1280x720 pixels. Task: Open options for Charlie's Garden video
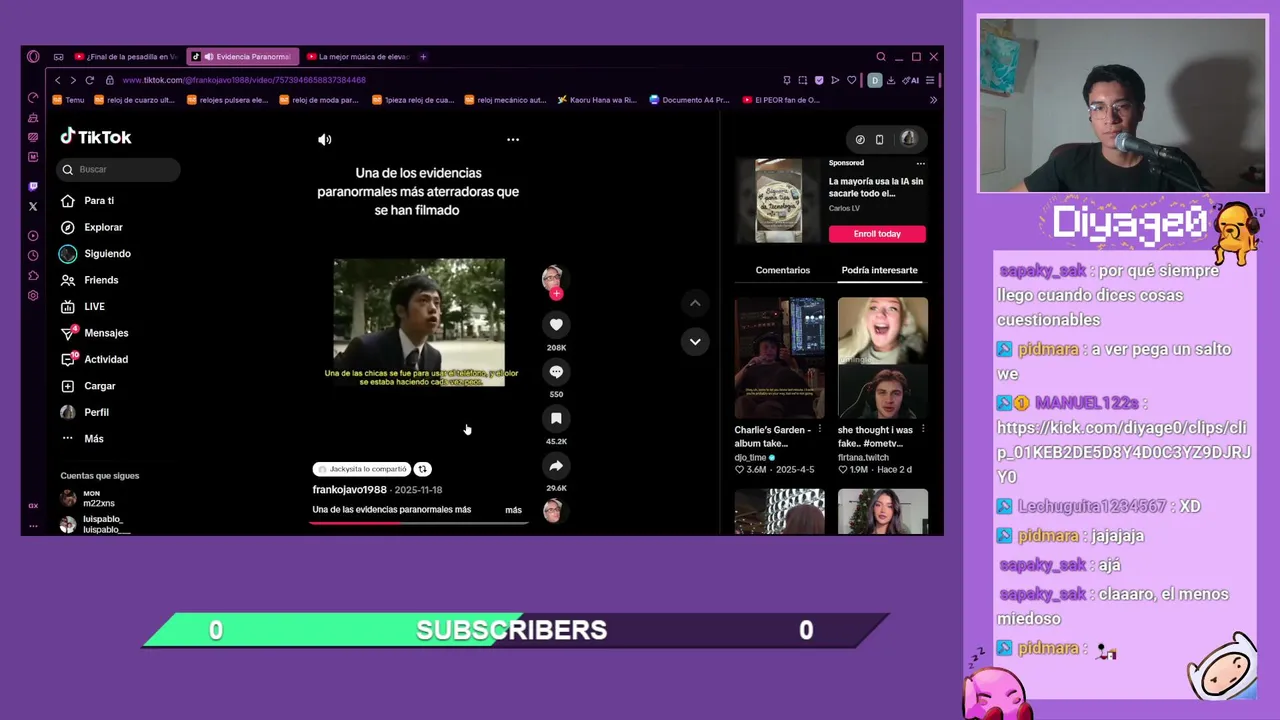coord(820,430)
